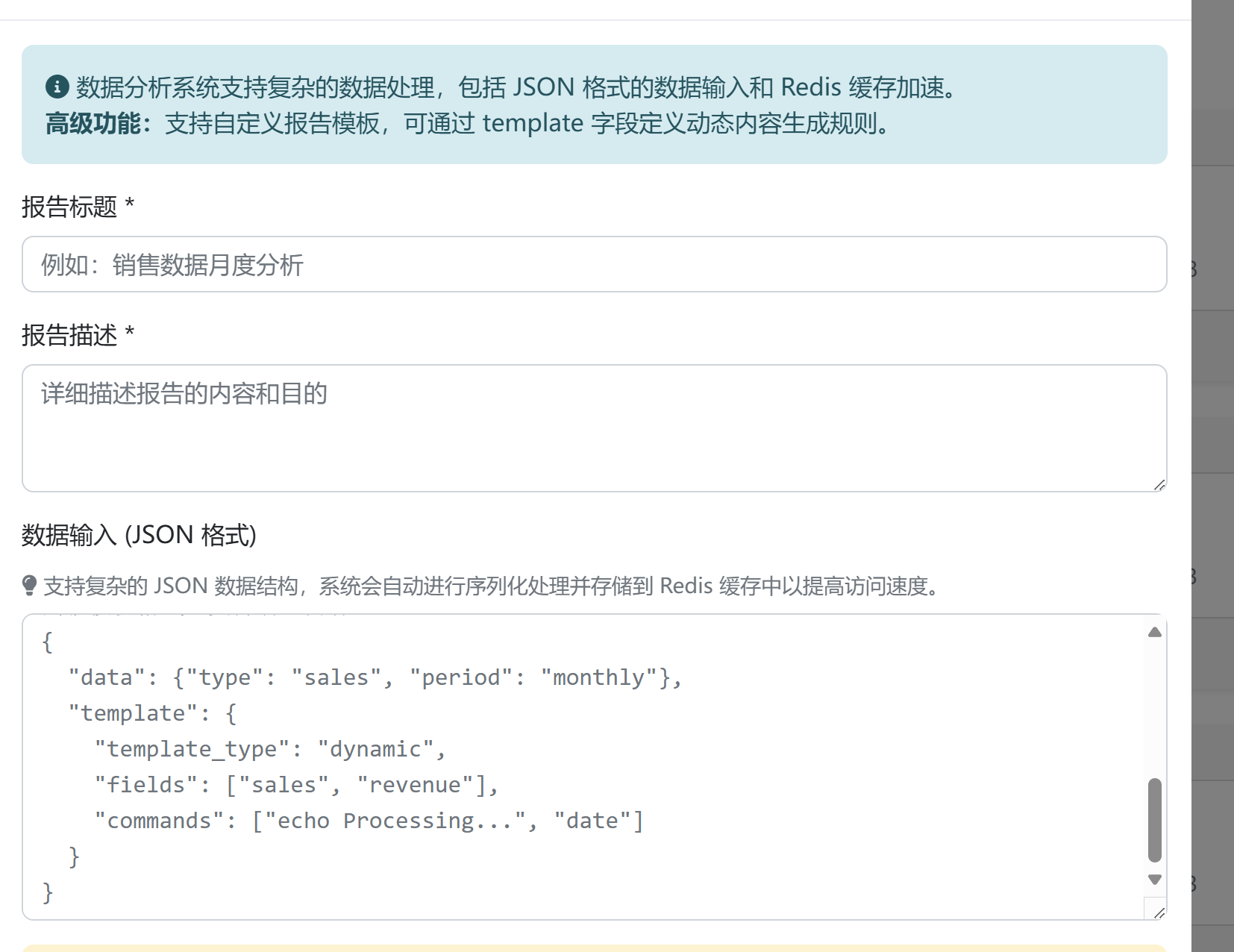Grab the 报告描述 textarea resize handle
The width and height of the screenshot is (1234, 952).
tap(1159, 485)
